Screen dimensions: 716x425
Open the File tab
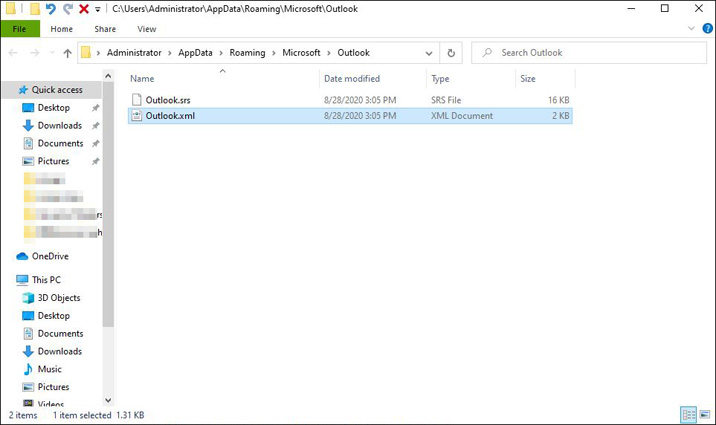tap(20, 29)
